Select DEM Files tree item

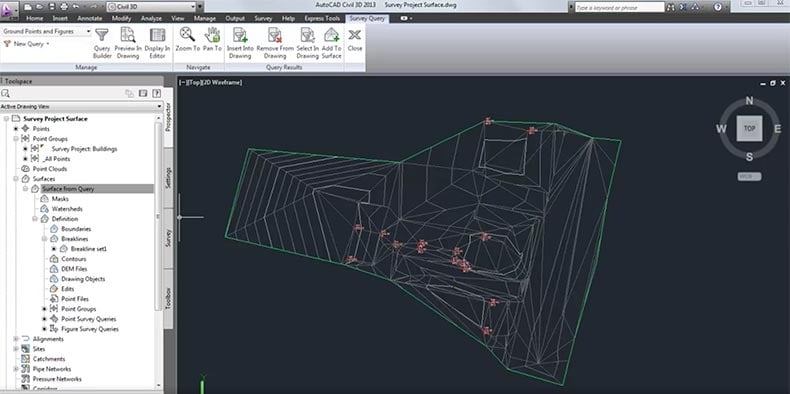74,269
